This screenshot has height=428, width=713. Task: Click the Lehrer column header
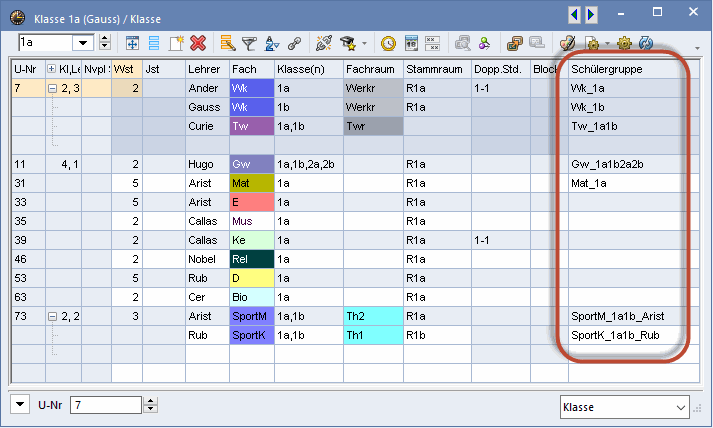click(x=206, y=69)
